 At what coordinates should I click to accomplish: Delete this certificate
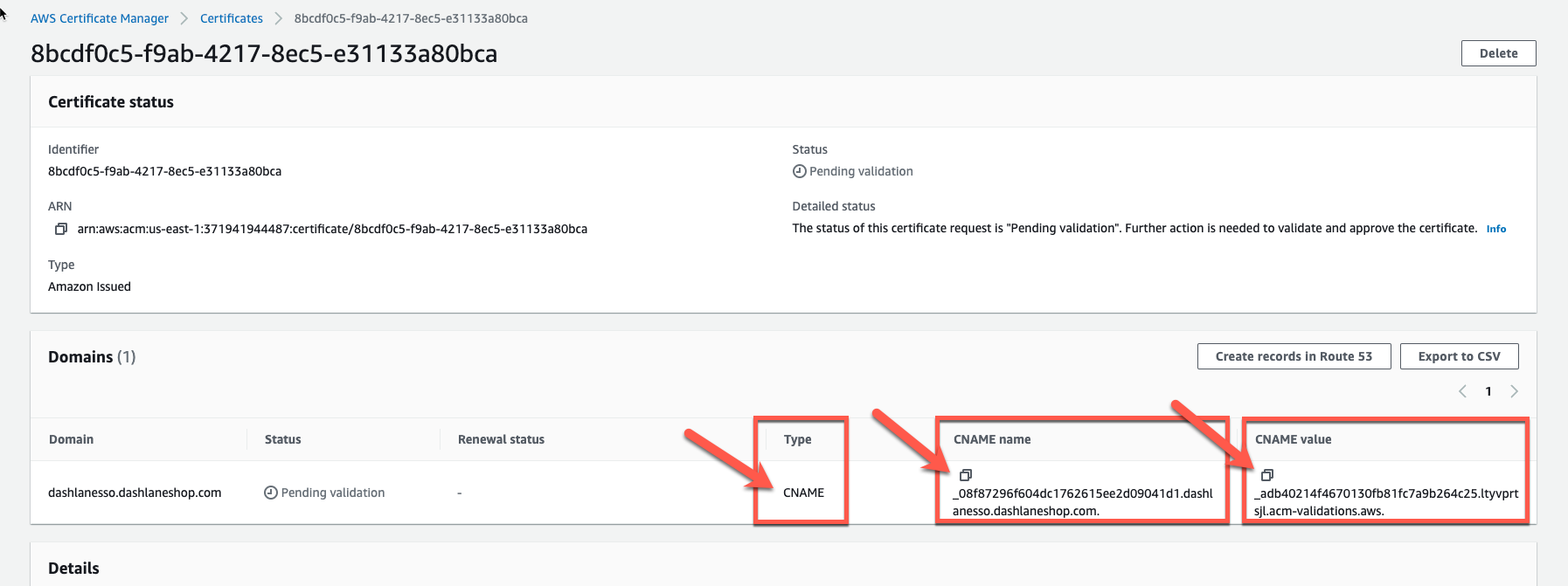pyautogui.click(x=1498, y=53)
